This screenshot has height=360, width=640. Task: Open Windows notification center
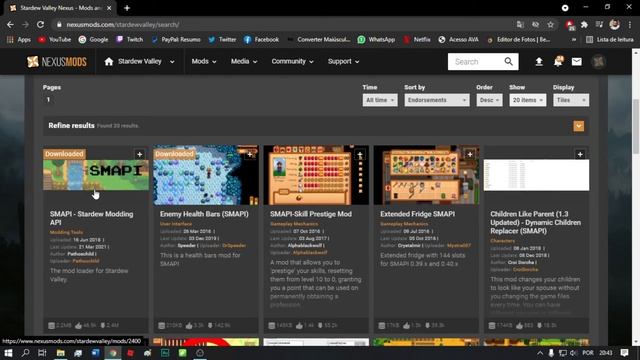click(x=624, y=353)
